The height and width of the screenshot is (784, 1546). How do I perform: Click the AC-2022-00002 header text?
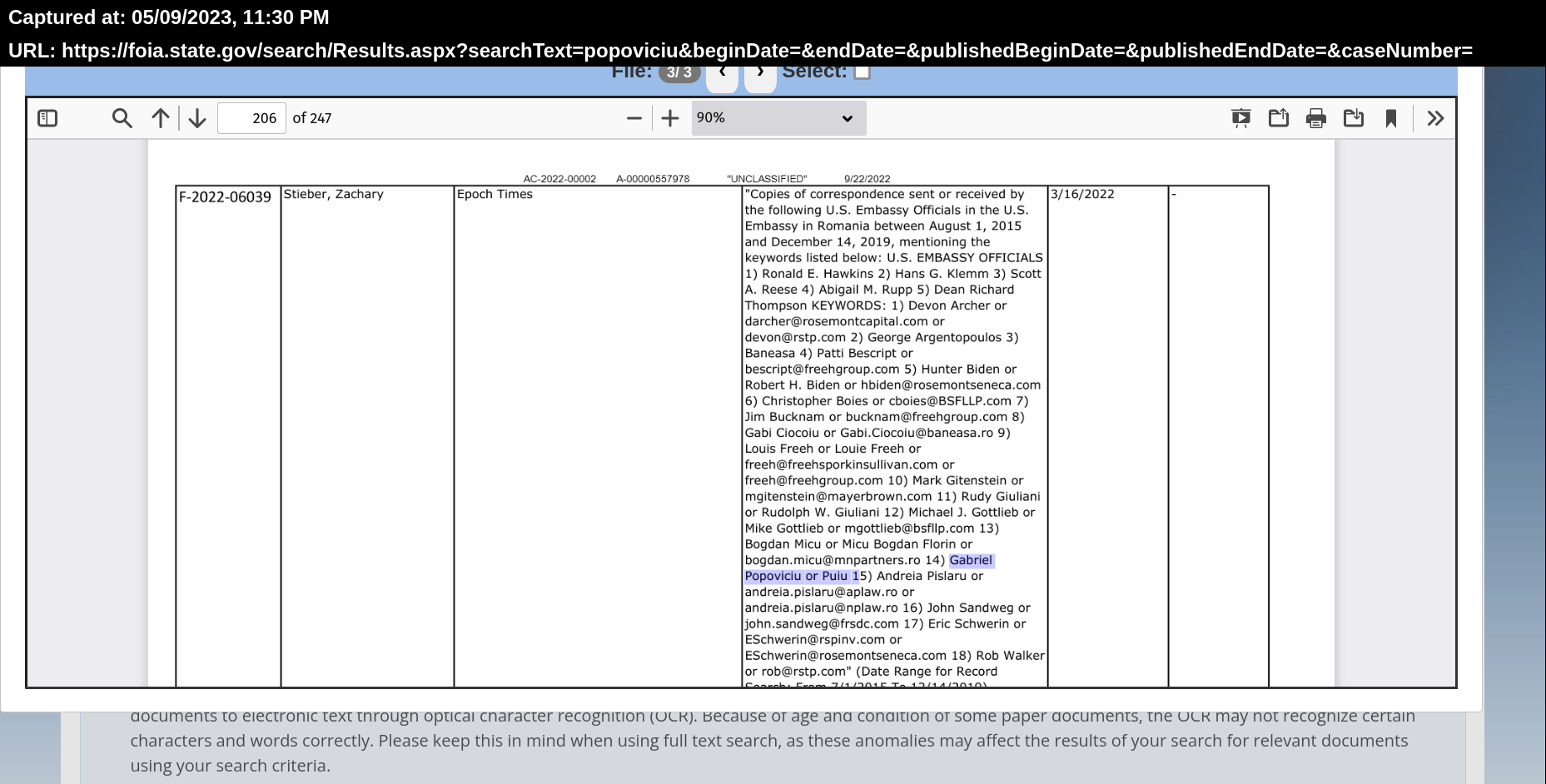click(x=559, y=179)
